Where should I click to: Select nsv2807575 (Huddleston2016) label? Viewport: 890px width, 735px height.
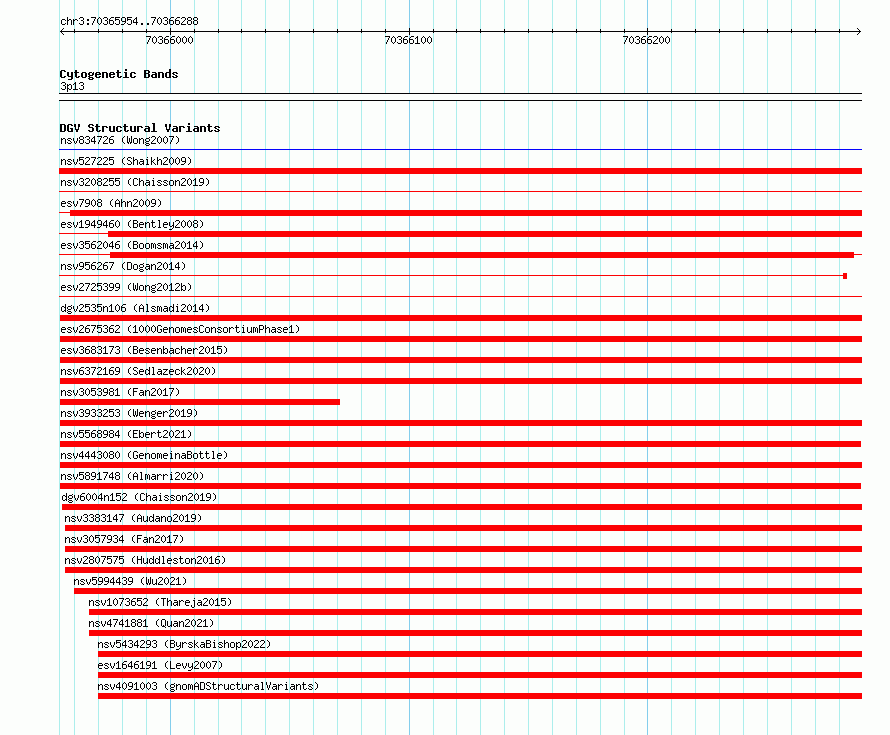click(145, 560)
